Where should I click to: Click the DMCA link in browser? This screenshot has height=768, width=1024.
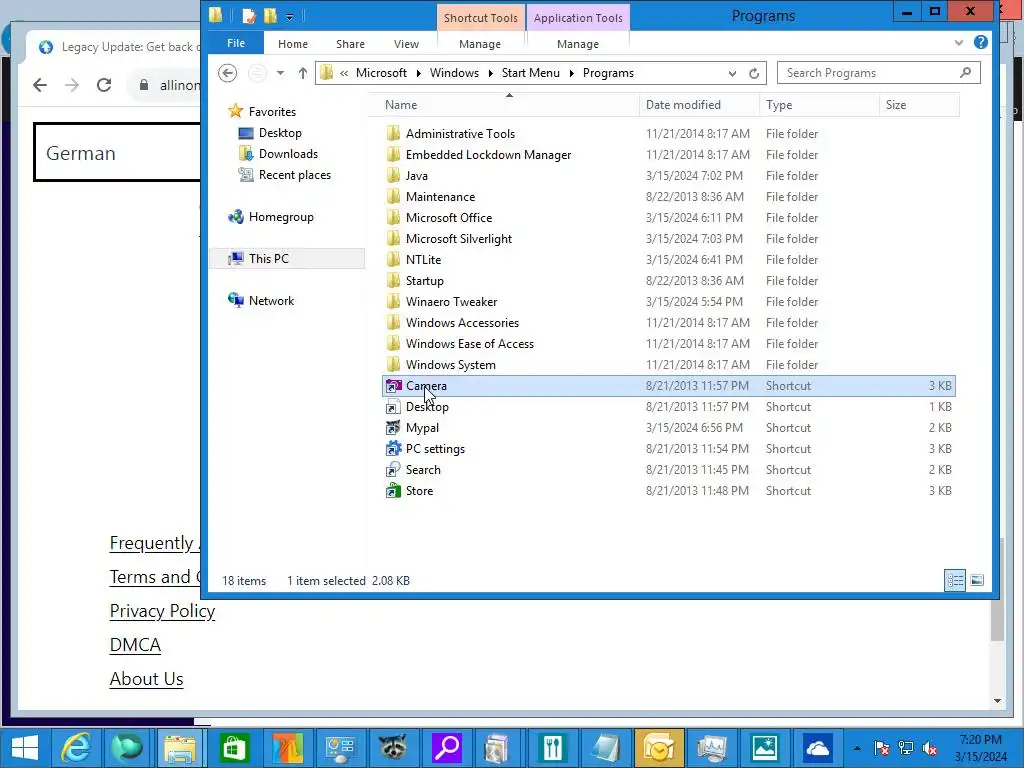point(135,645)
